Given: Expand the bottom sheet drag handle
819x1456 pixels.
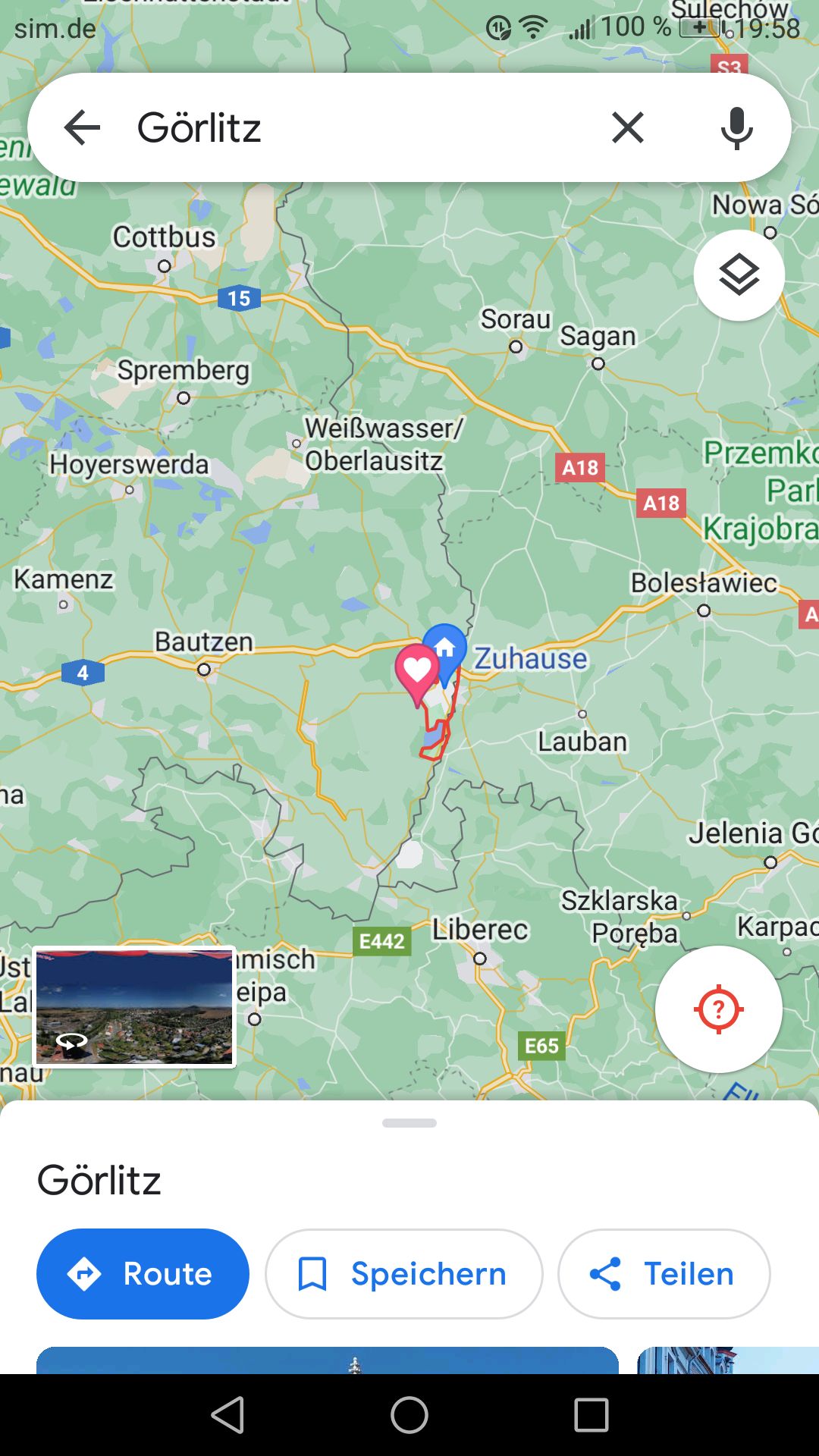Looking at the screenshot, I should (409, 1123).
